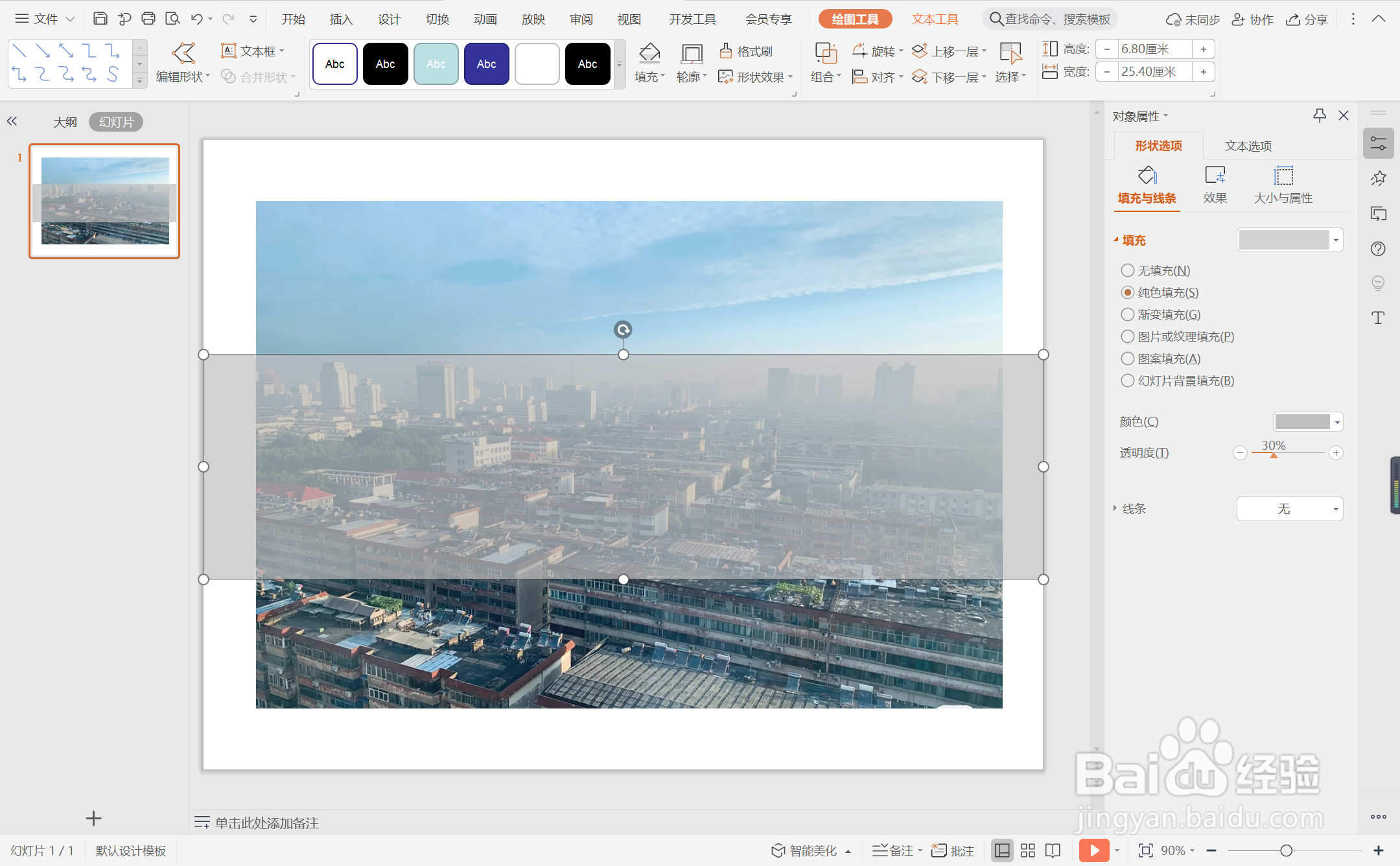Image resolution: width=1400 pixels, height=866 pixels.
Task: Open the Line style dropdown showing 无
Action: coord(1290,509)
